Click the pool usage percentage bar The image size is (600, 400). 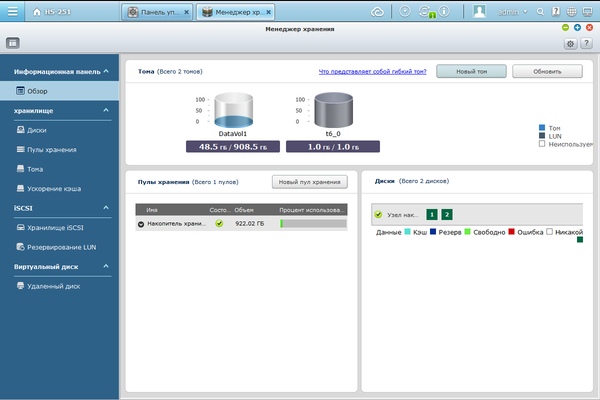pyautogui.click(x=313, y=224)
